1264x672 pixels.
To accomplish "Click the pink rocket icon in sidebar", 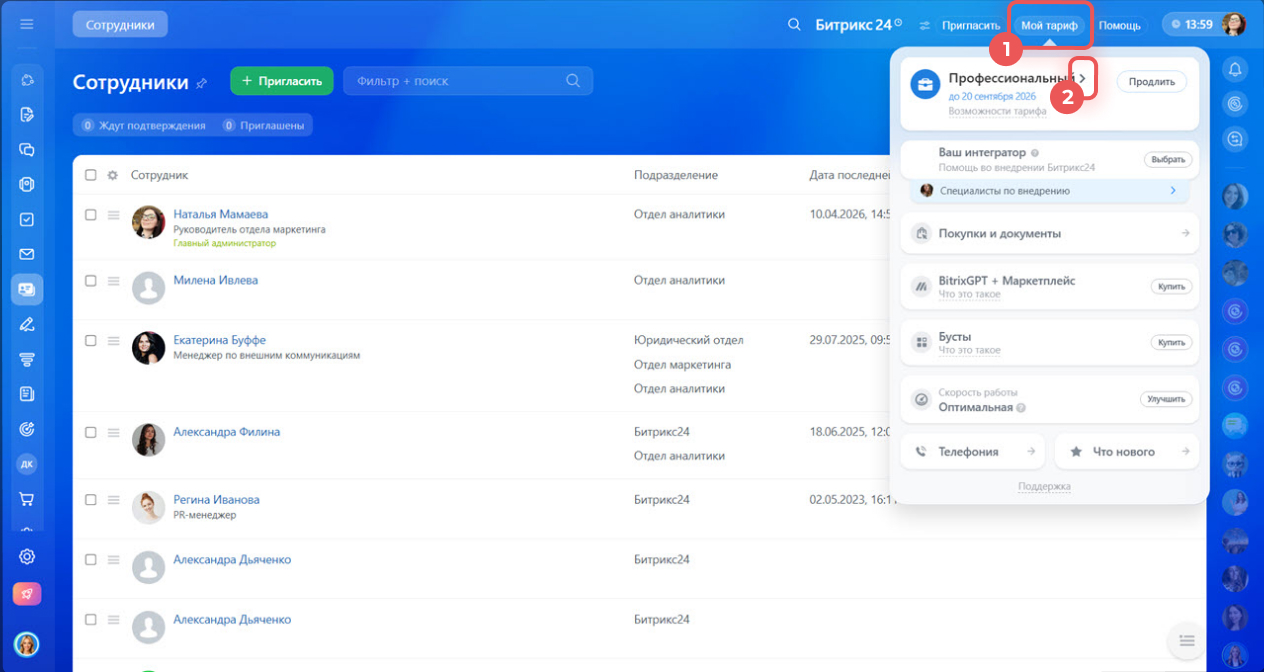I will pos(27,594).
